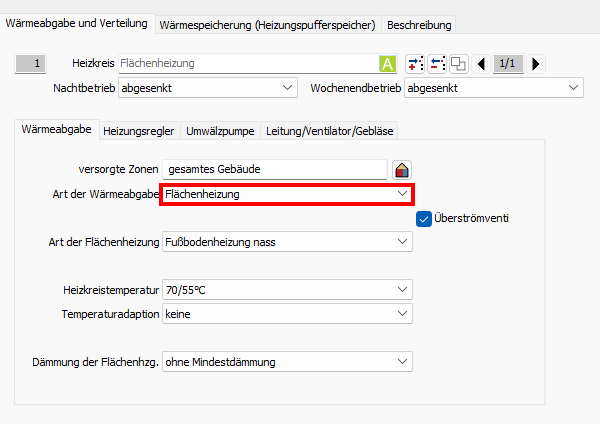
Task: Select the Heizungsregler tab
Action: 139,130
